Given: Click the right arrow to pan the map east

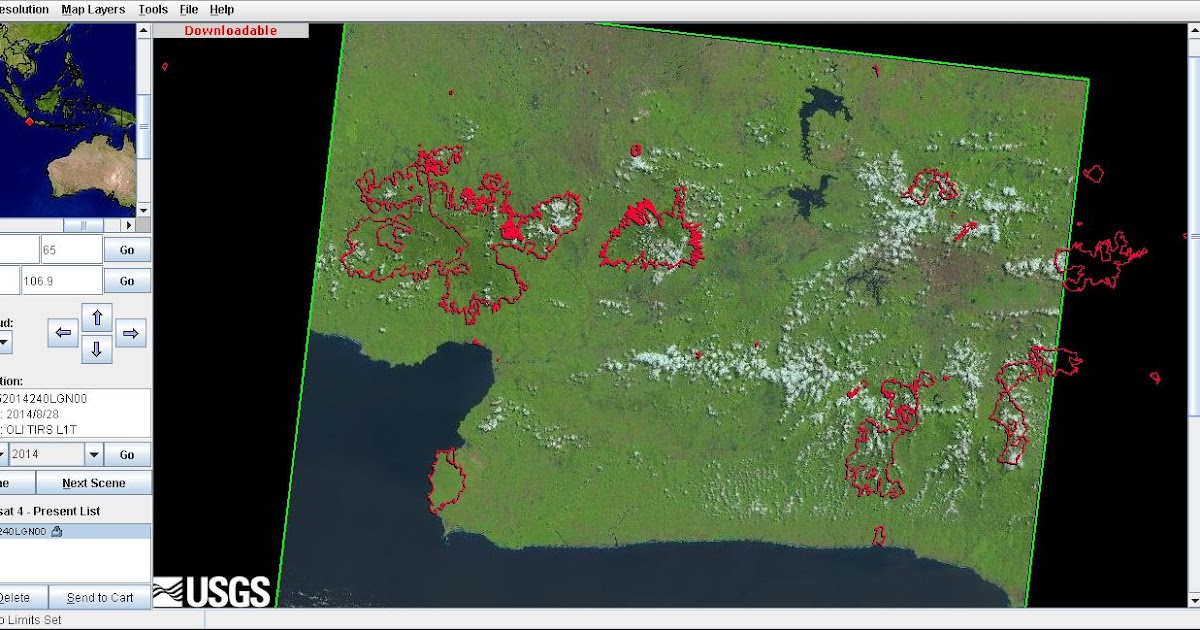Looking at the screenshot, I should pos(130,331).
